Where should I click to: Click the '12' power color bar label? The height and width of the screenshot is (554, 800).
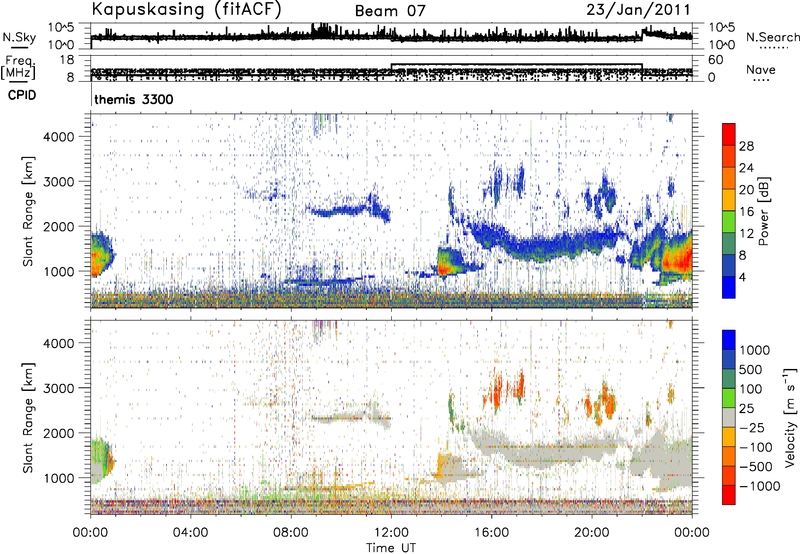pos(746,234)
